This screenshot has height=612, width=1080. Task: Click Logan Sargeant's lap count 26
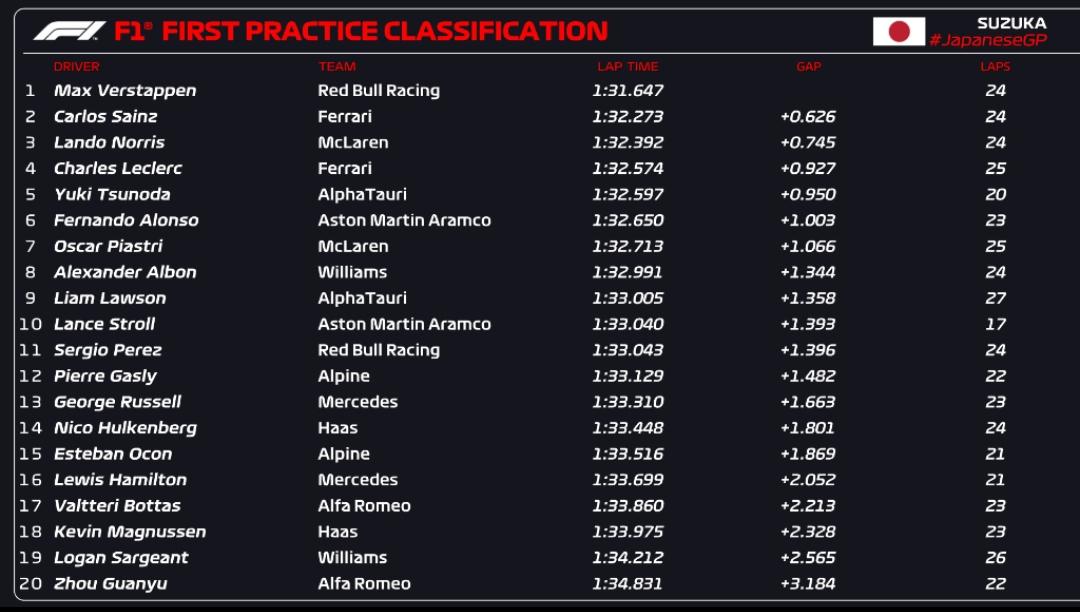coord(995,558)
